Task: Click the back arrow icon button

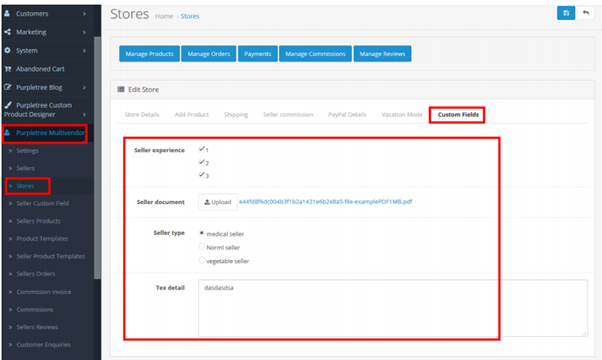Action: tap(585, 13)
